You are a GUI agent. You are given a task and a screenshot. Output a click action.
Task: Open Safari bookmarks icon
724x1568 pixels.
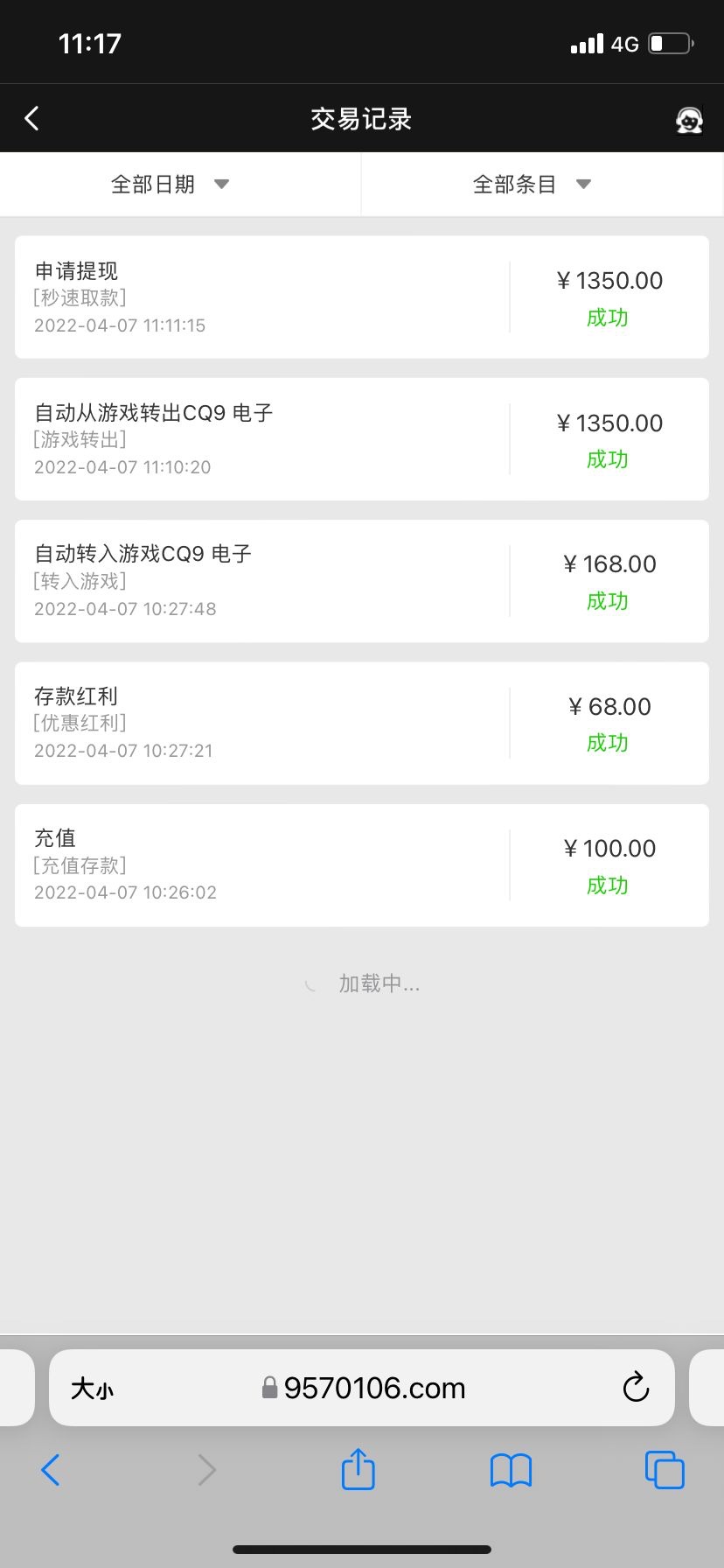coord(511,1470)
